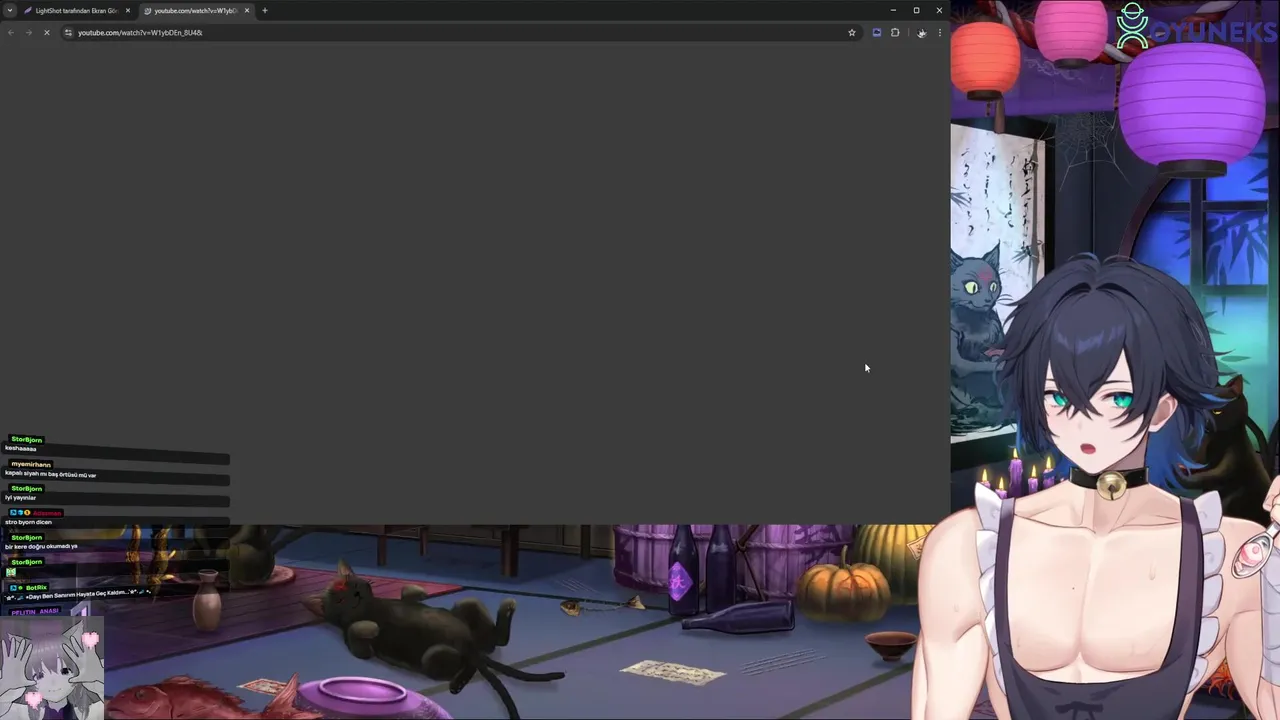Image resolution: width=1280 pixels, height=720 pixels.
Task: Focus the youtube.com address bar URL
Action: [140, 33]
